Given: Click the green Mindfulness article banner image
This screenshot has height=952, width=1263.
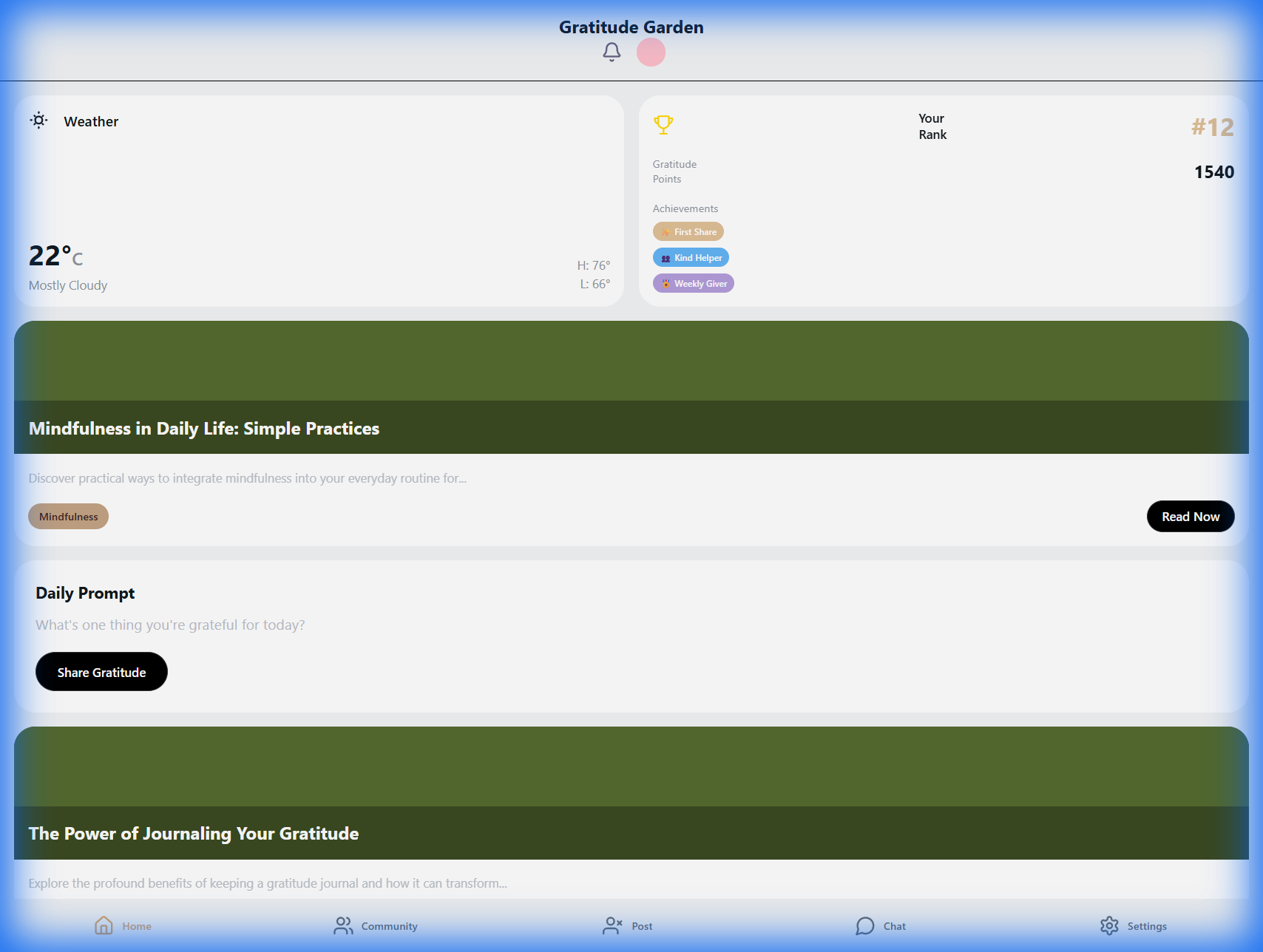Looking at the screenshot, I should tap(631, 361).
